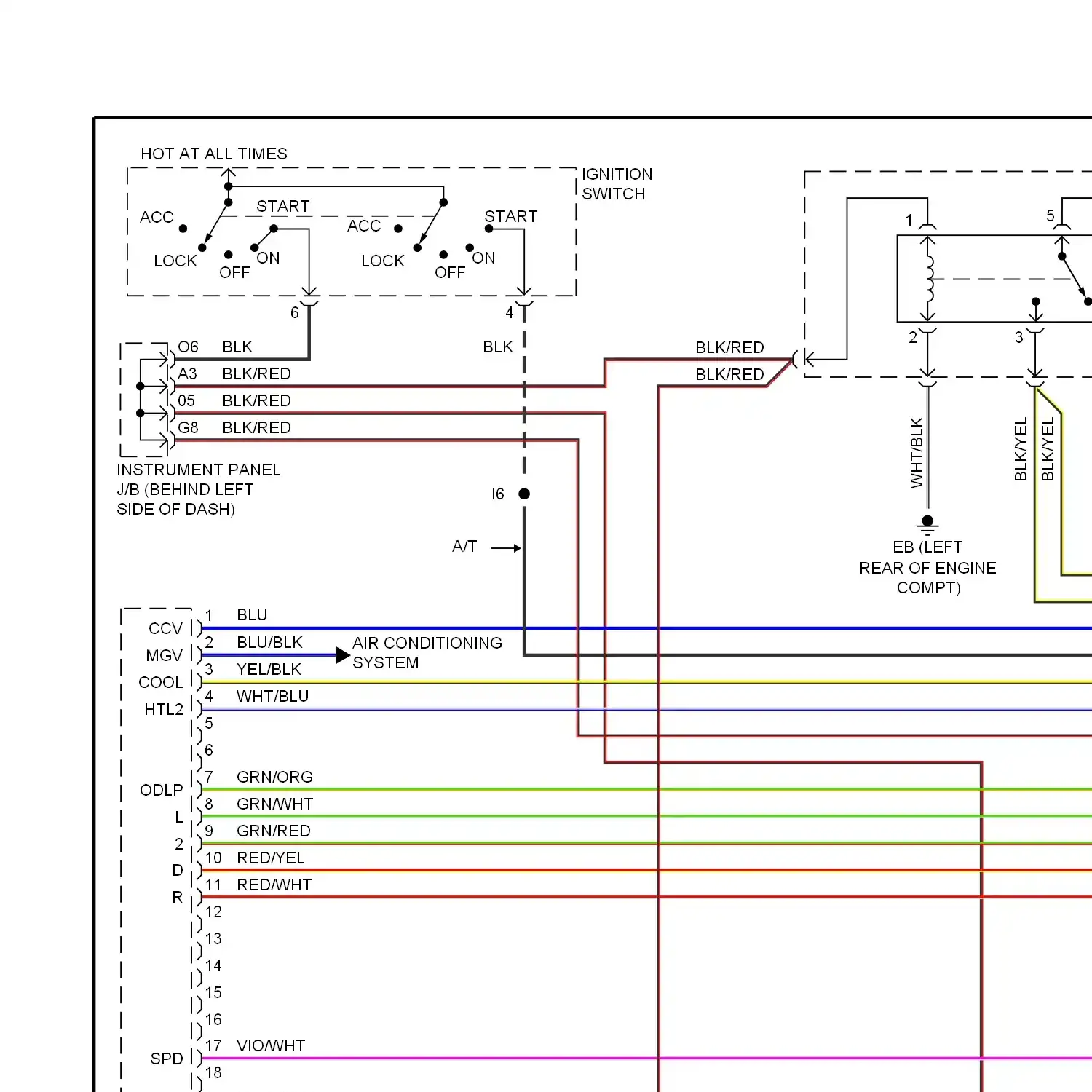Screen dimensions: 1092x1092
Task: Select the "O6" connector terminal label
Action: (188, 347)
